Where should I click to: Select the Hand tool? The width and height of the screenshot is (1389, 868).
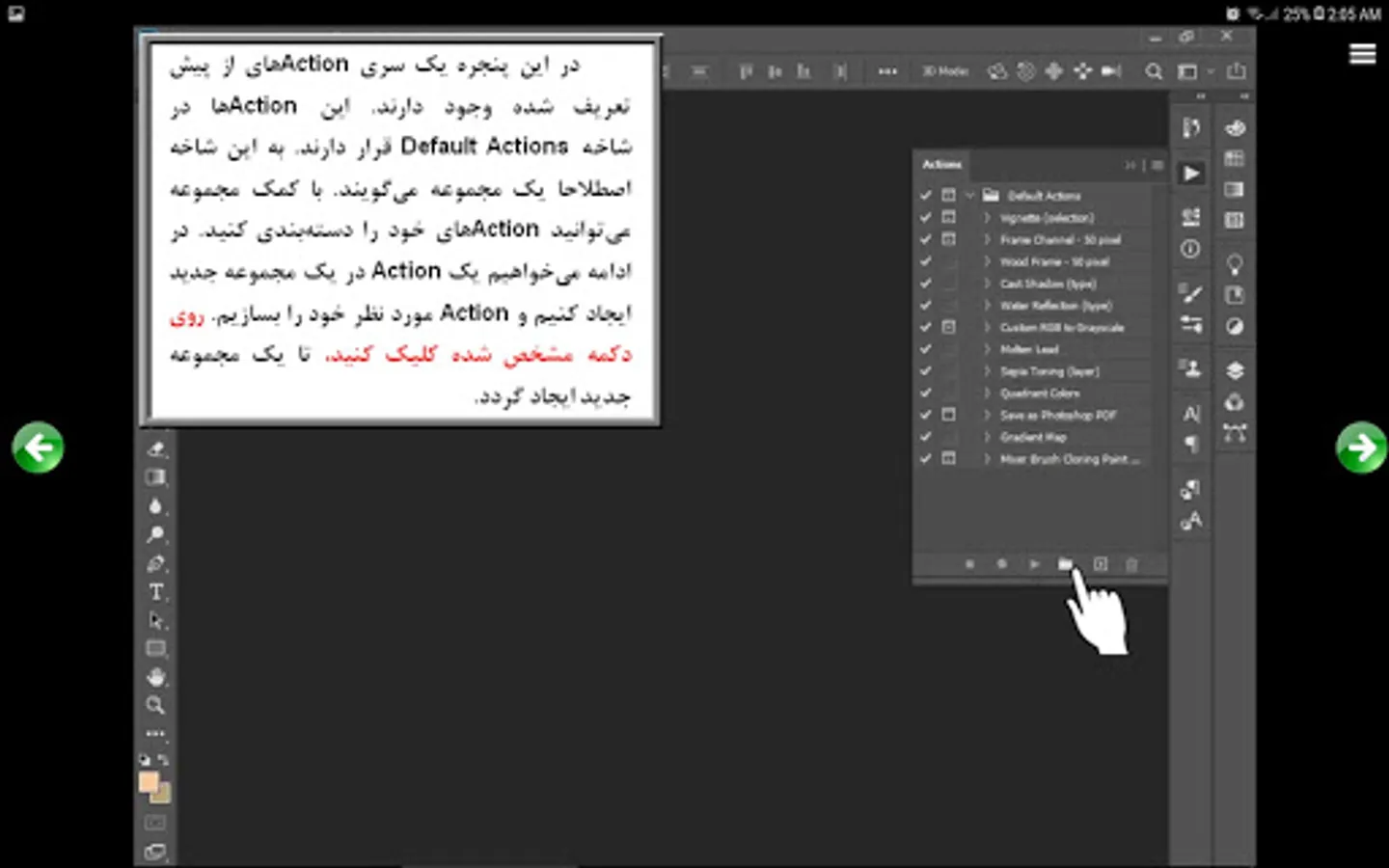[155, 677]
